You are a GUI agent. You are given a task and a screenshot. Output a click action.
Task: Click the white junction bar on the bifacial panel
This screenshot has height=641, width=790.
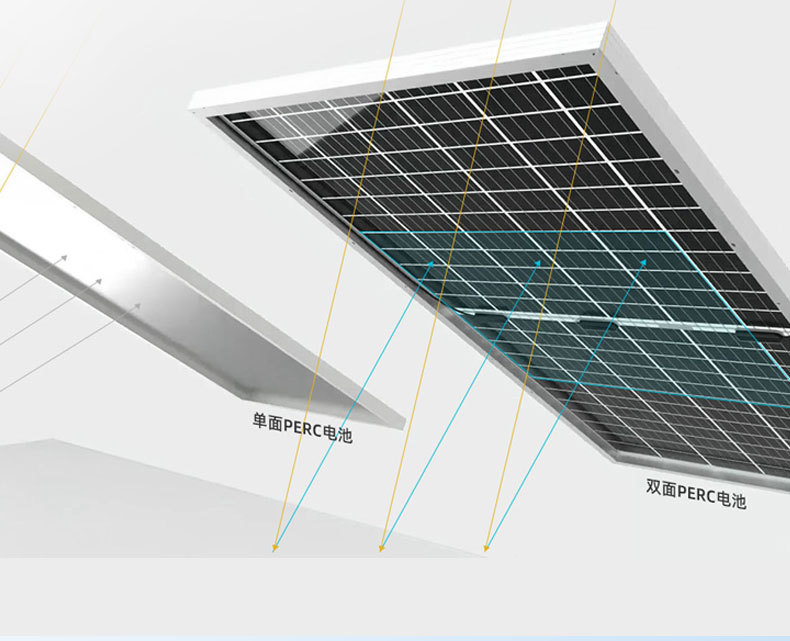pyautogui.click(x=600, y=320)
